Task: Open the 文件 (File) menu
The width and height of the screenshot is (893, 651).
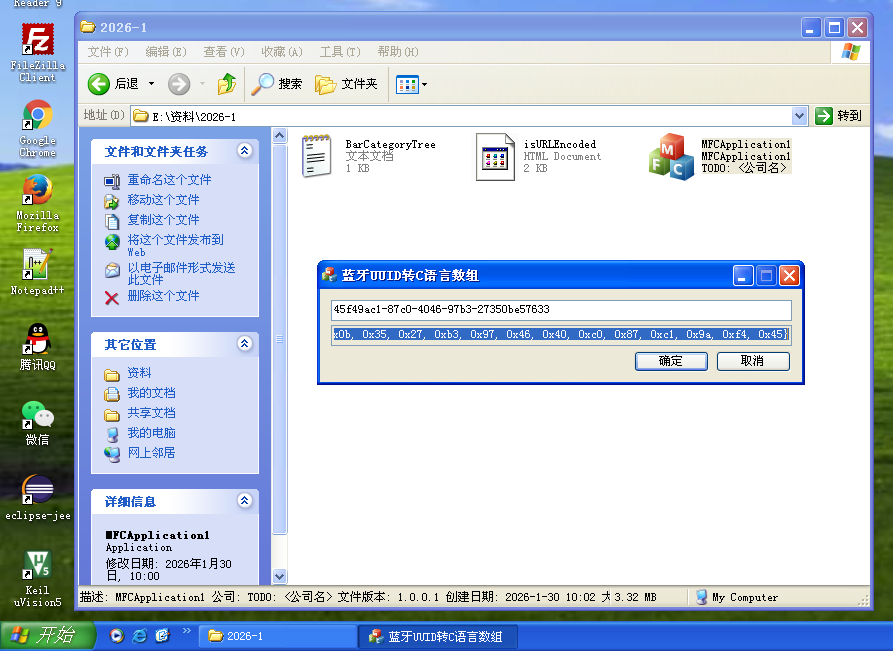Action: point(107,52)
